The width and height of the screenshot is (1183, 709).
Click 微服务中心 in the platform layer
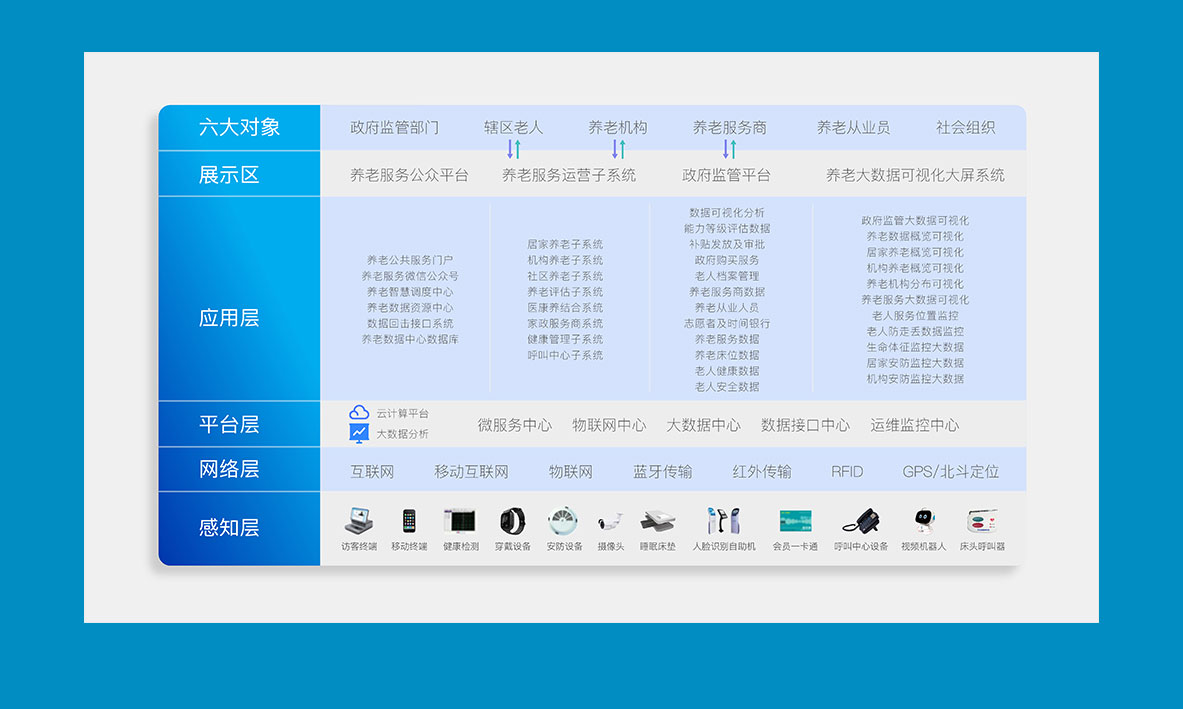click(x=514, y=425)
